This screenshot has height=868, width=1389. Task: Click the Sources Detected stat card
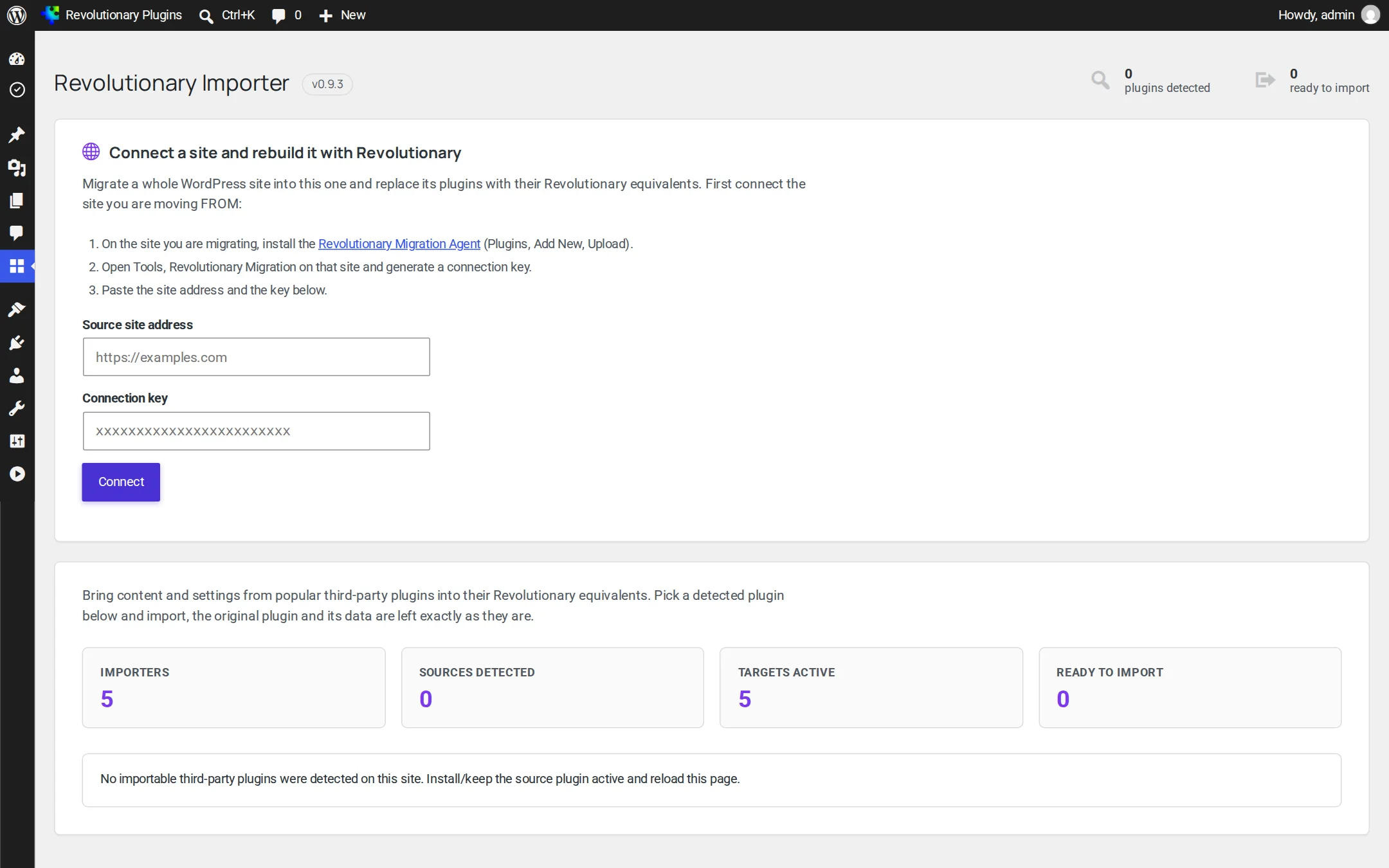point(552,687)
